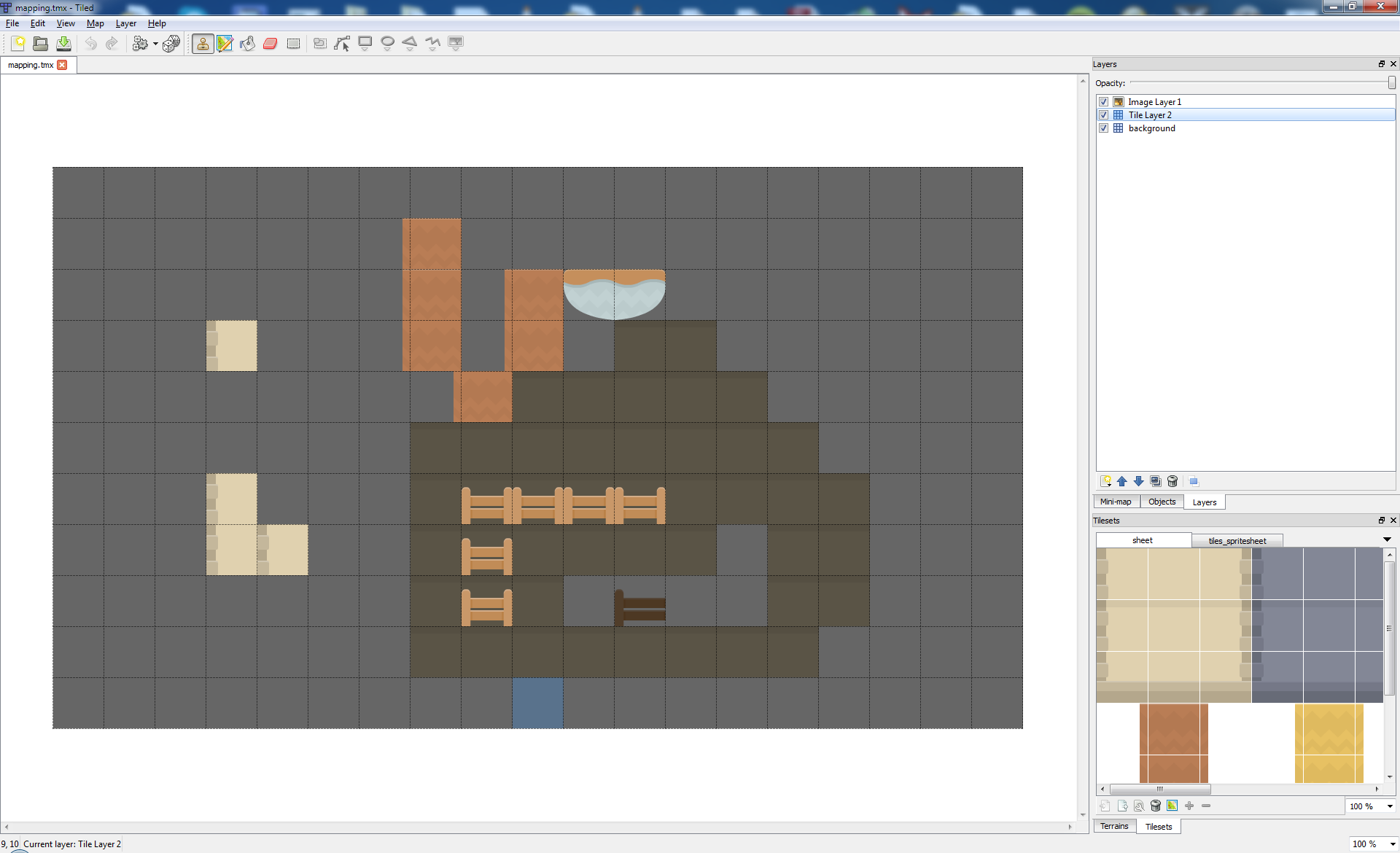
Task: Open the Help menu
Action: (157, 23)
